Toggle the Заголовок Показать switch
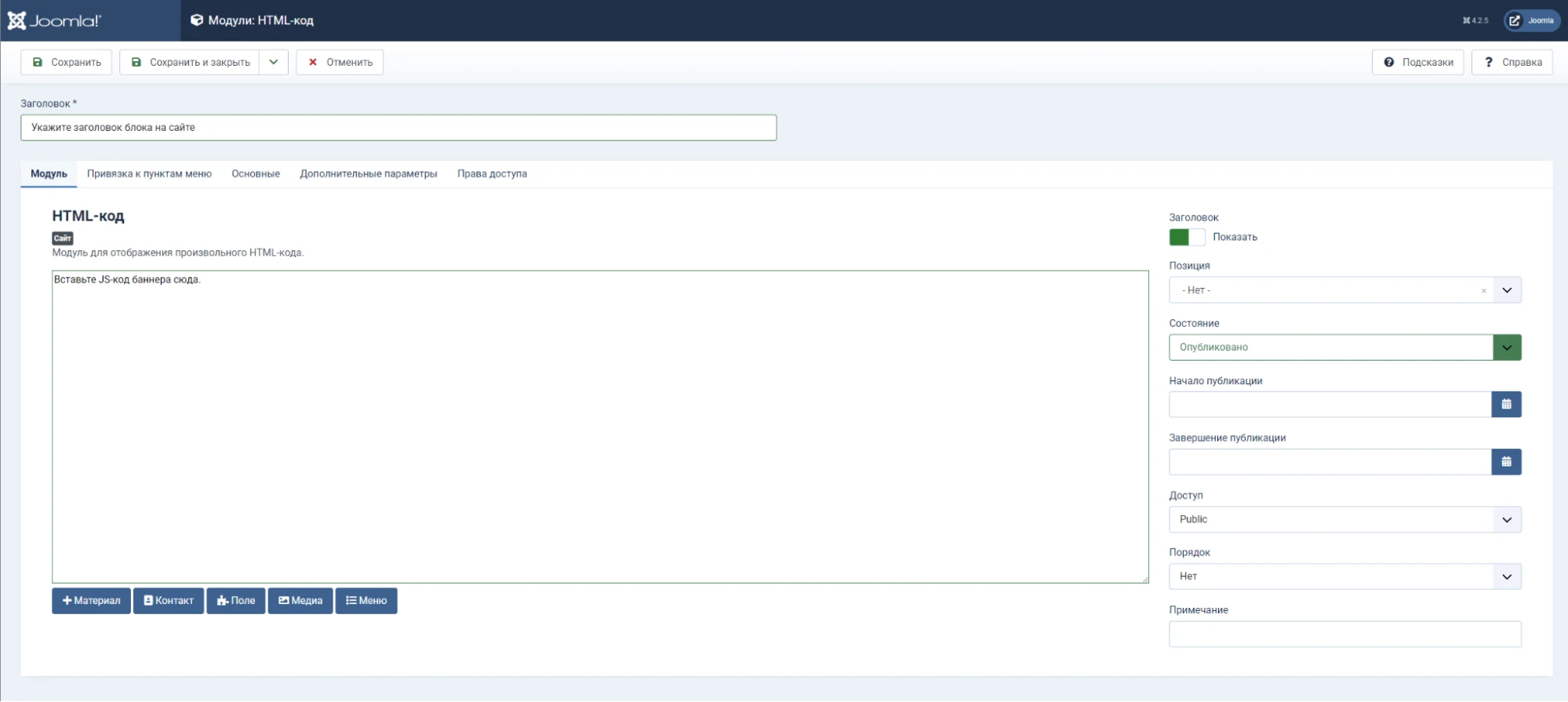 click(x=1186, y=237)
